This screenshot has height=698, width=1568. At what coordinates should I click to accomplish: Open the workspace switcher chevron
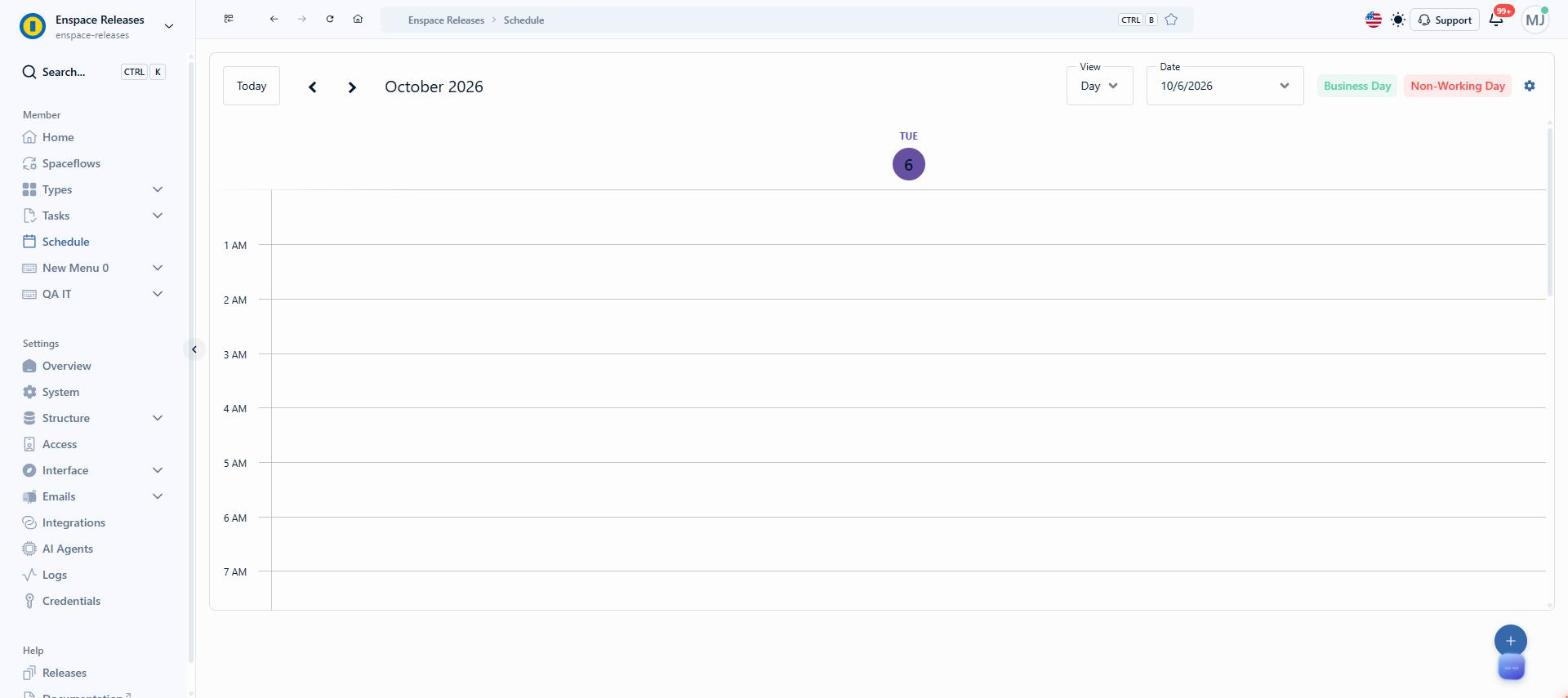tap(168, 26)
